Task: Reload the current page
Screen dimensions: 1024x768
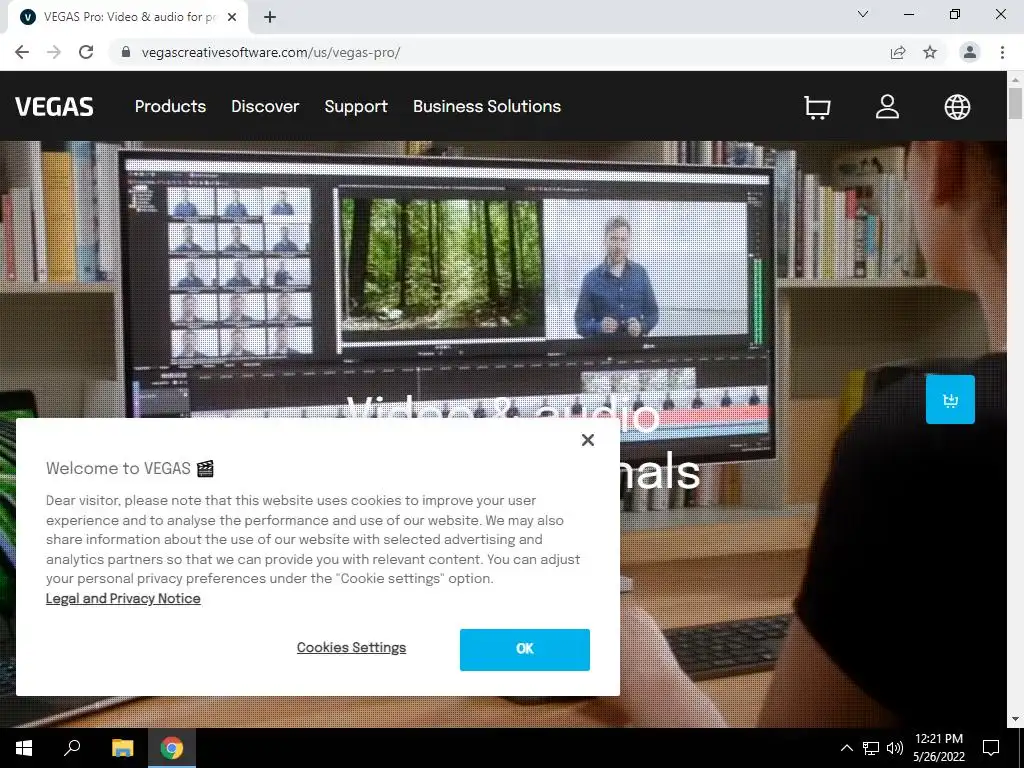Action: pyautogui.click(x=86, y=52)
